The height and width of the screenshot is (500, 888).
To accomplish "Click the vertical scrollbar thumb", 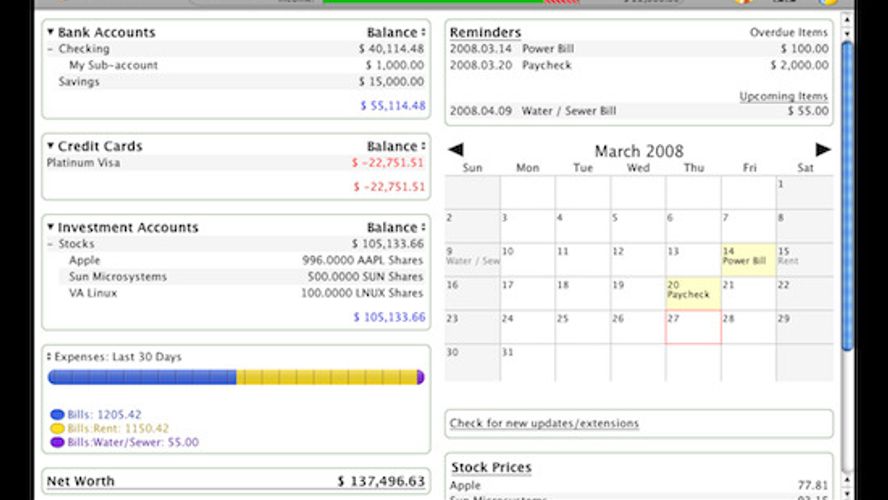I will (847, 195).
